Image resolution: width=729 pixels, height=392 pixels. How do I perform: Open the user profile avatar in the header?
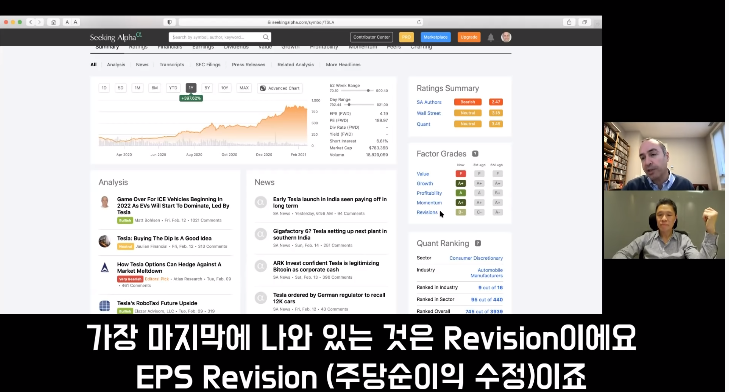506,37
